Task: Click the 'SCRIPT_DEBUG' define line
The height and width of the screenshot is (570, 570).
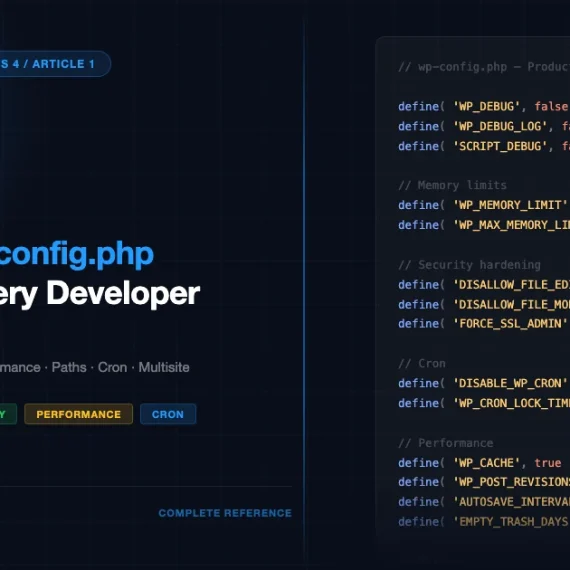Action: (x=484, y=146)
